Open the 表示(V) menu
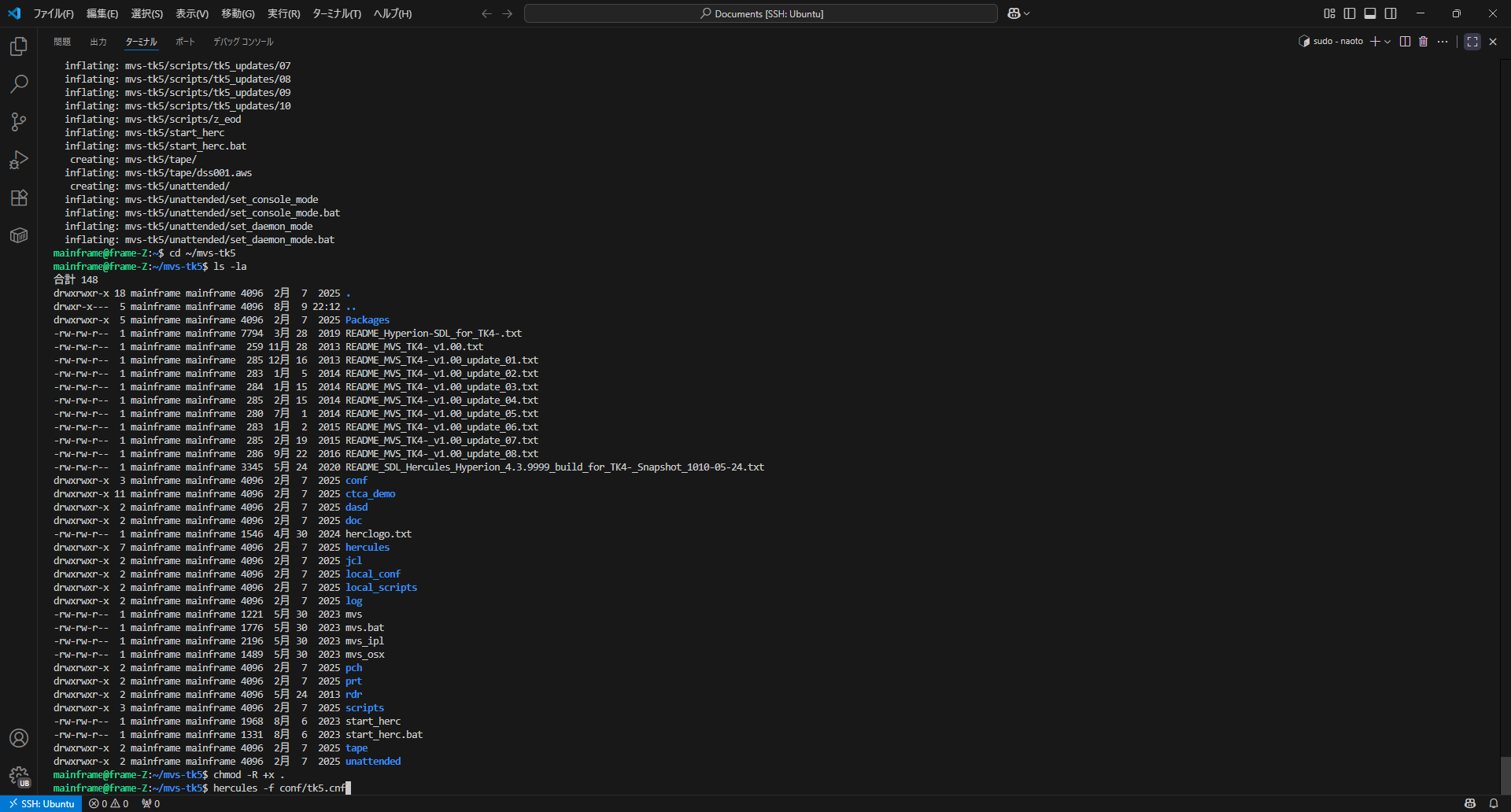The image size is (1511, 812). click(x=192, y=13)
